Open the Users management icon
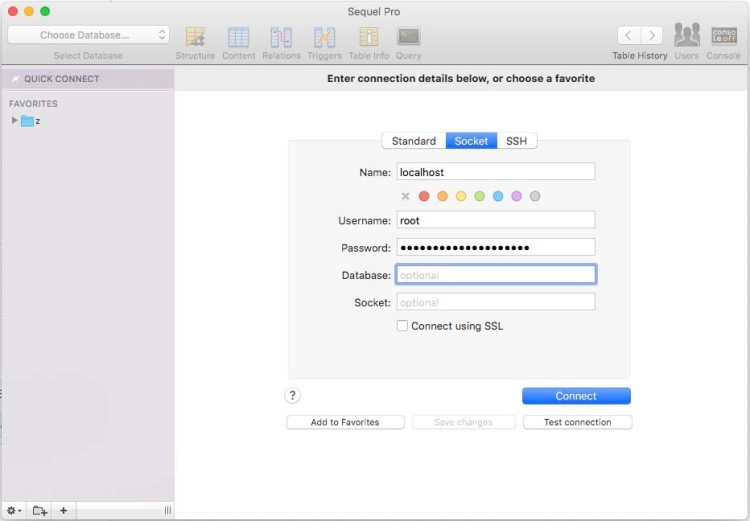The image size is (750, 521). point(687,35)
